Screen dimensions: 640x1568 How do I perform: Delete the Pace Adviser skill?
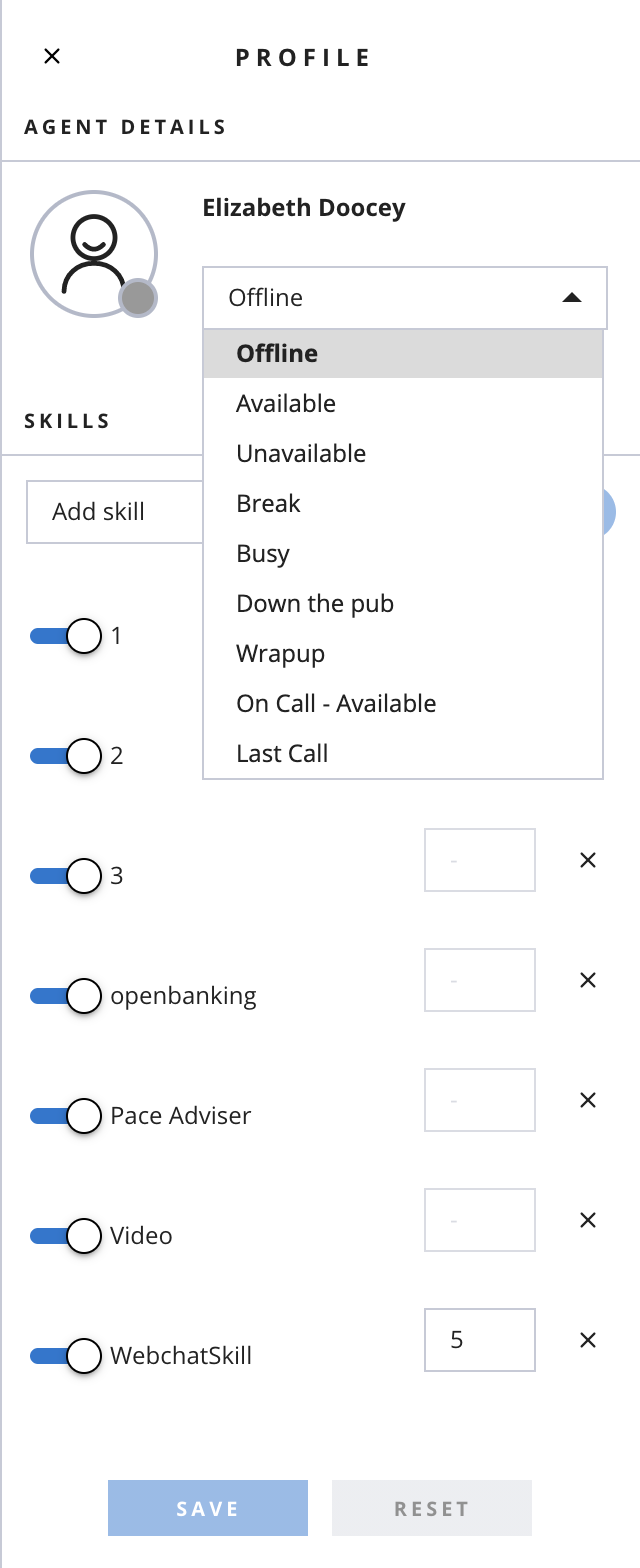(588, 1100)
